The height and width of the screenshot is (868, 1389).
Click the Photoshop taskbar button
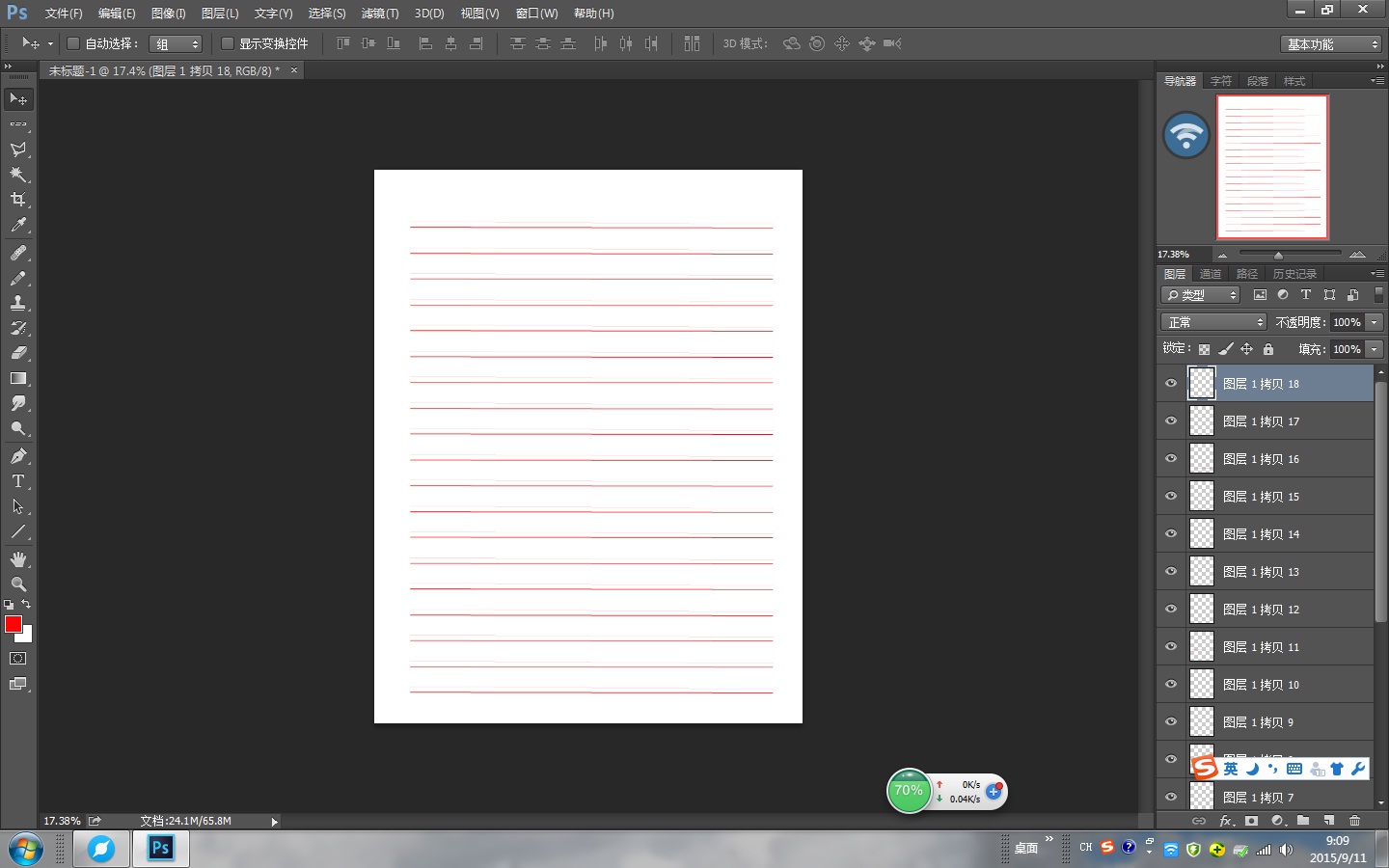[160, 849]
